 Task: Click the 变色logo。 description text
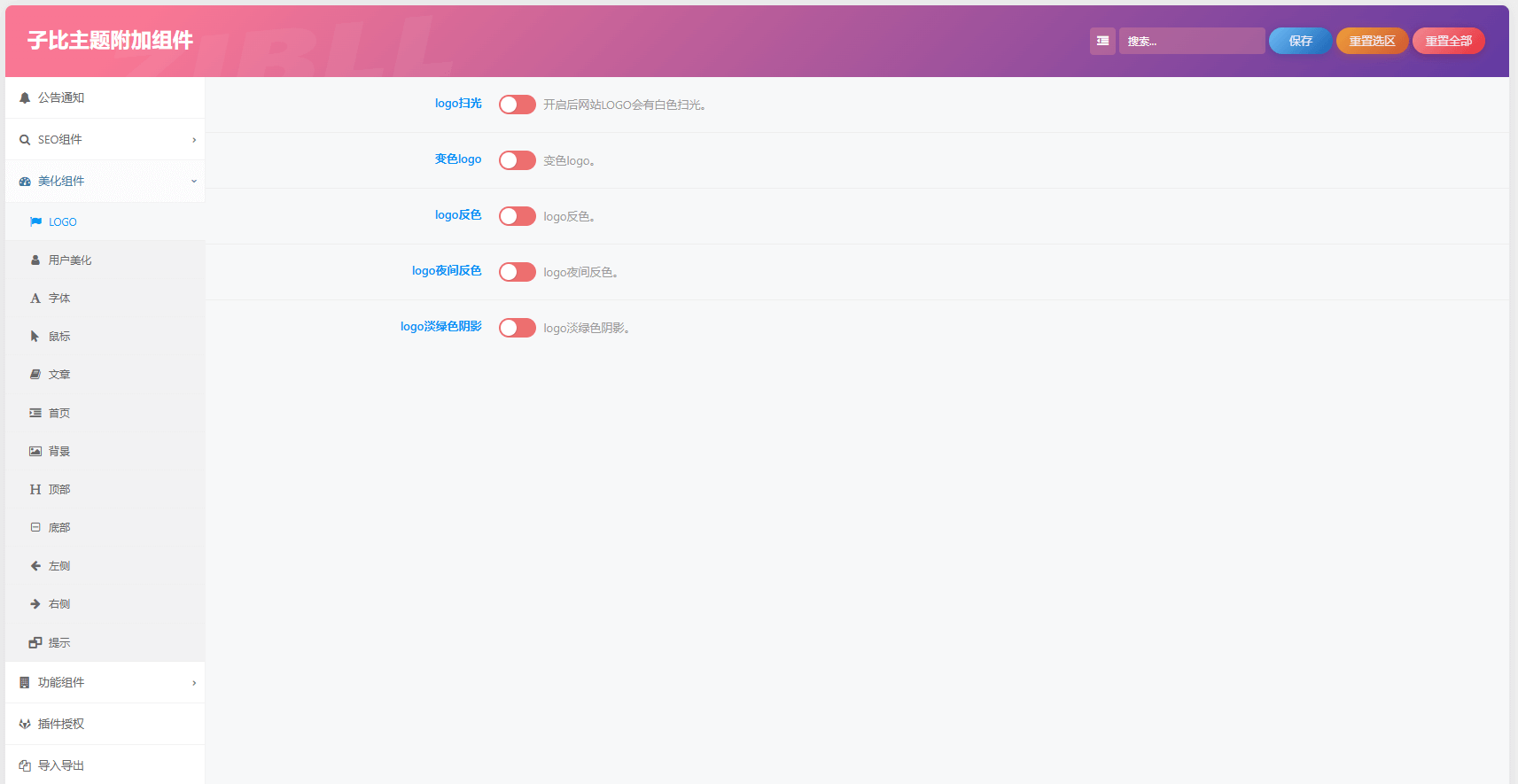coord(569,160)
